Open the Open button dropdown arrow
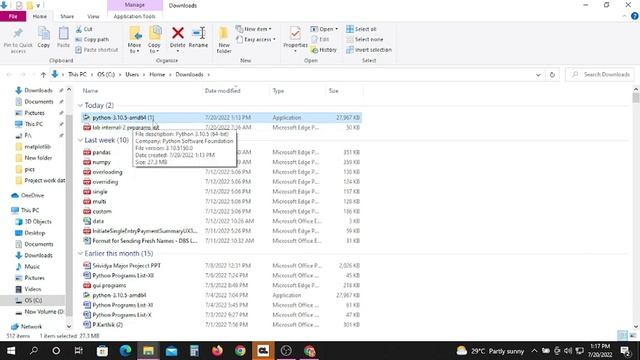 (x=336, y=29)
